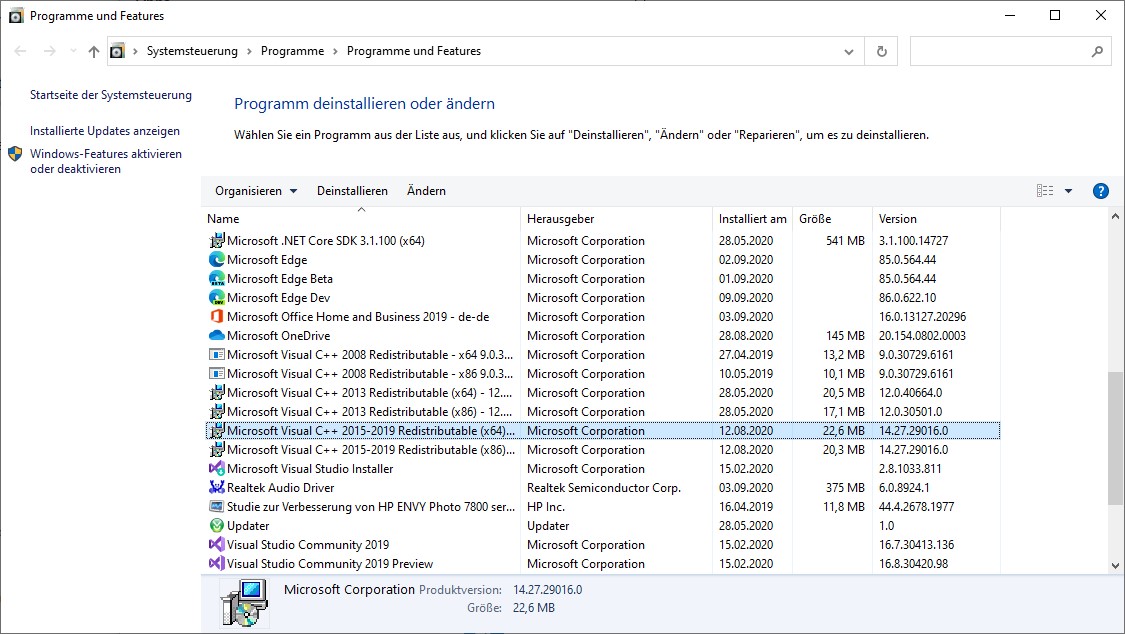Click the refresh button in address bar

pos(882,52)
